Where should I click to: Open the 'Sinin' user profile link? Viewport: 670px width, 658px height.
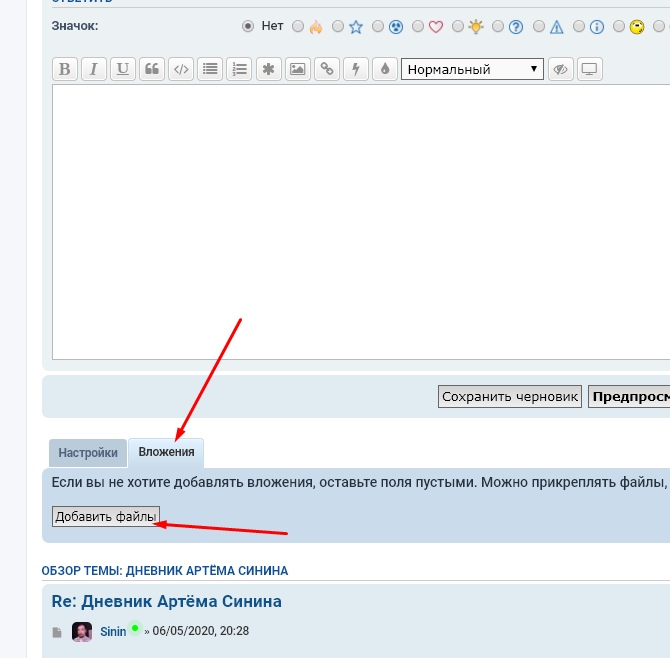[113, 632]
